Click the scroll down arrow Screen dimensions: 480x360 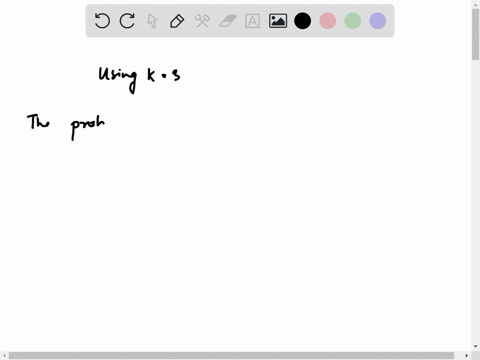pyautogui.click(x=475, y=347)
